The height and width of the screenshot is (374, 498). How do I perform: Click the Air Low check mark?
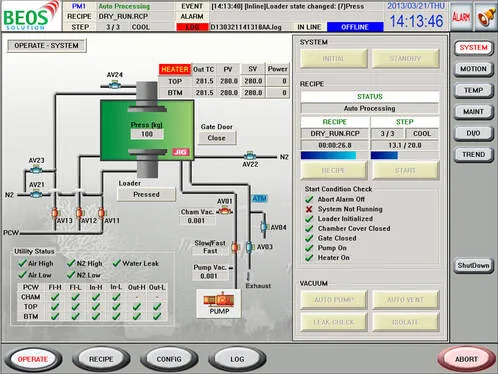click(22, 275)
